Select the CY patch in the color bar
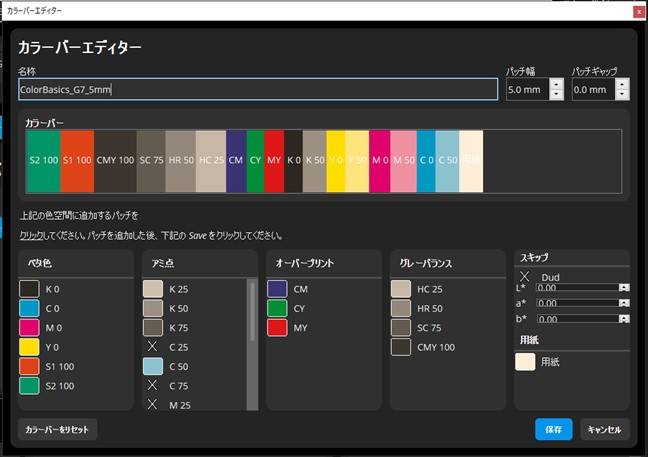This screenshot has width=648, height=457. coord(255,161)
